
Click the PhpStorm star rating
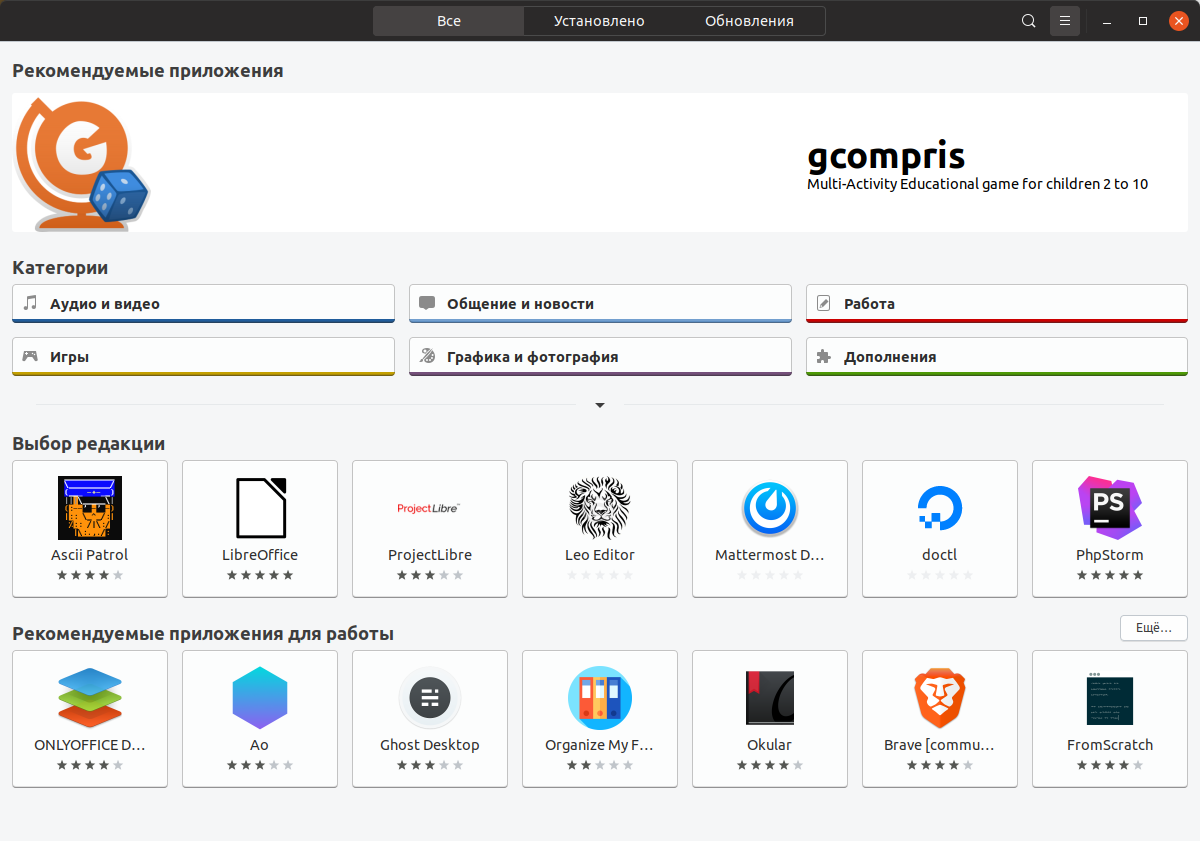1110,575
